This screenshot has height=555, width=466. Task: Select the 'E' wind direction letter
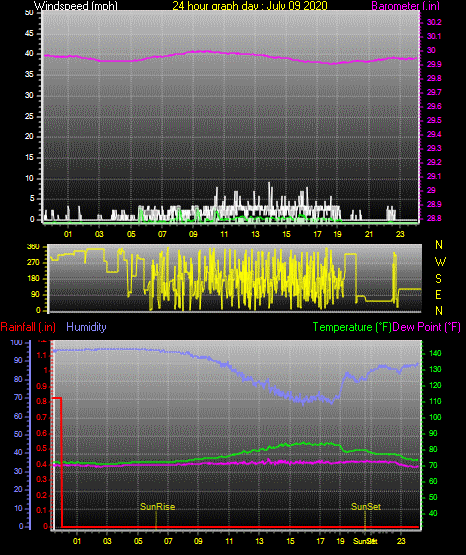coord(439,295)
